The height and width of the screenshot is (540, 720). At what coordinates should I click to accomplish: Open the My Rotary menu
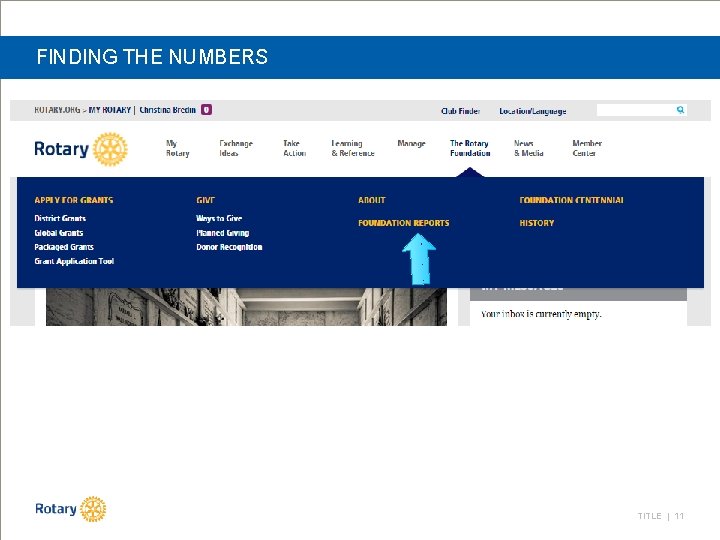pos(177,148)
